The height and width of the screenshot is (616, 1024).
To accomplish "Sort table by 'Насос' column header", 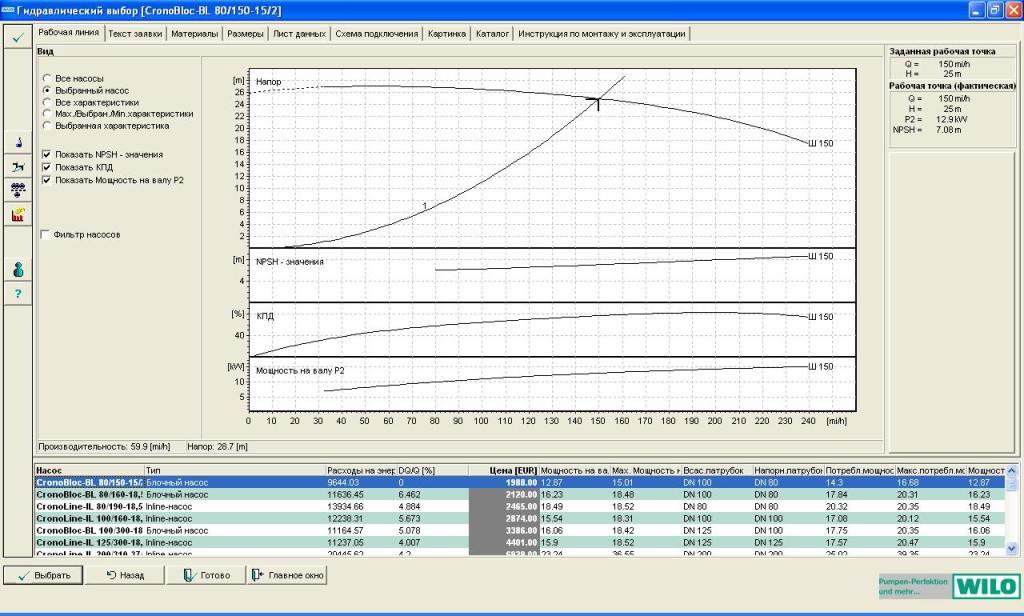I will pos(89,470).
